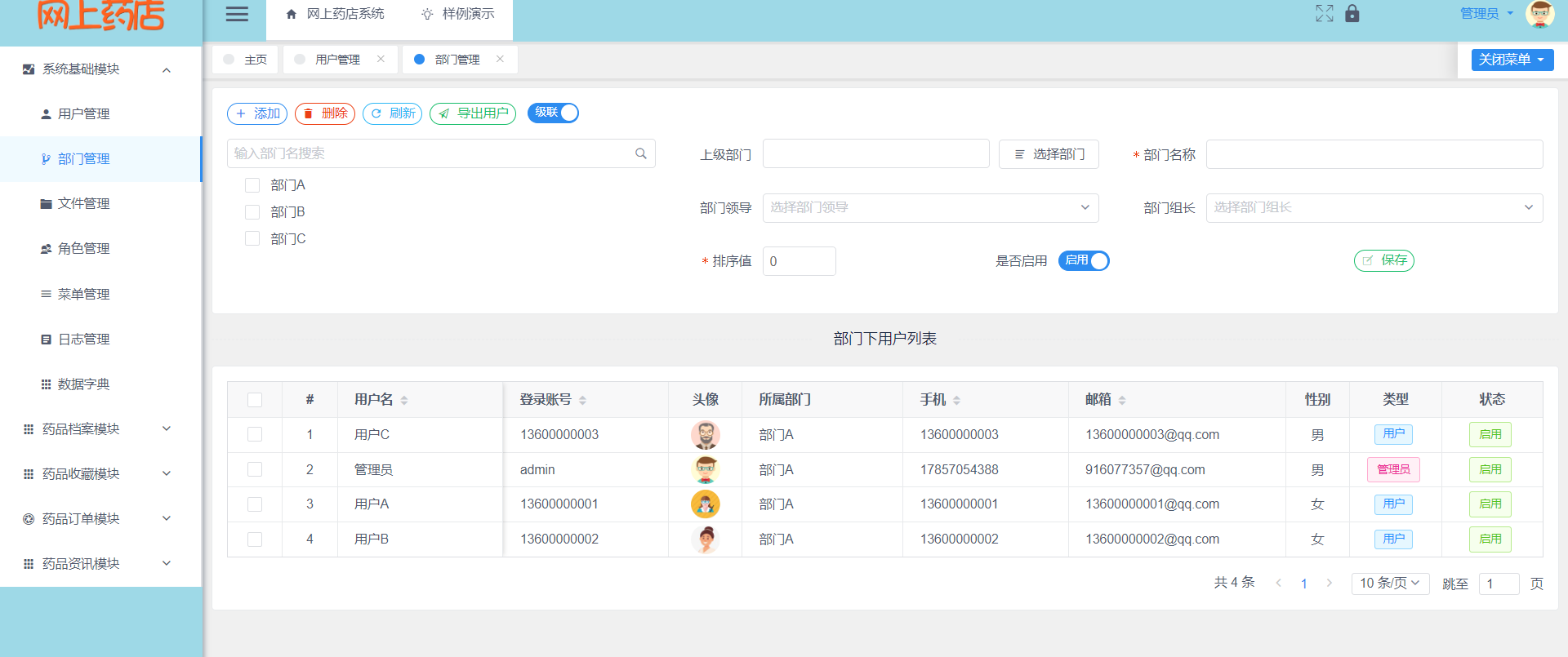The width and height of the screenshot is (1568, 657).
Task: Open 用户管理 in sidebar
Action: click(100, 113)
